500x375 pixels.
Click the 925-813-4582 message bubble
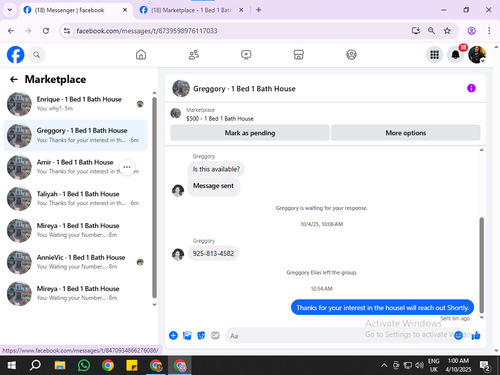(213, 253)
